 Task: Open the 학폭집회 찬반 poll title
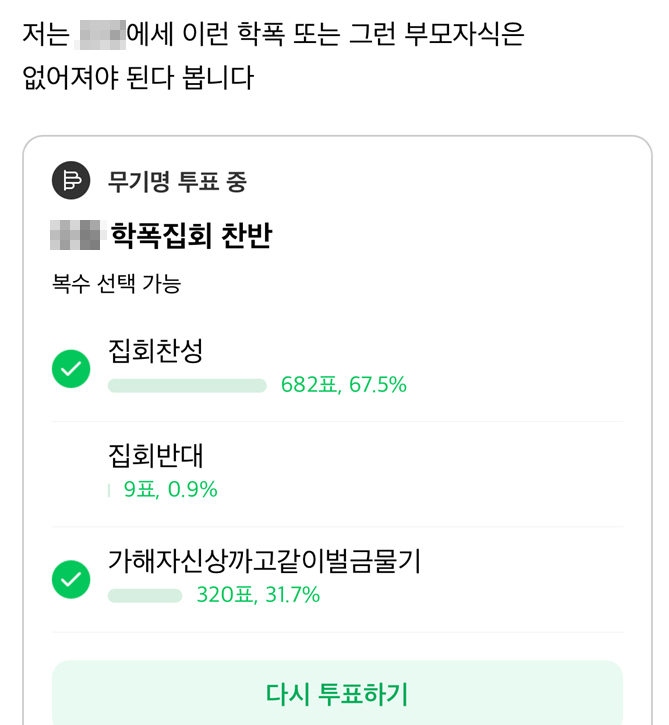tap(191, 236)
